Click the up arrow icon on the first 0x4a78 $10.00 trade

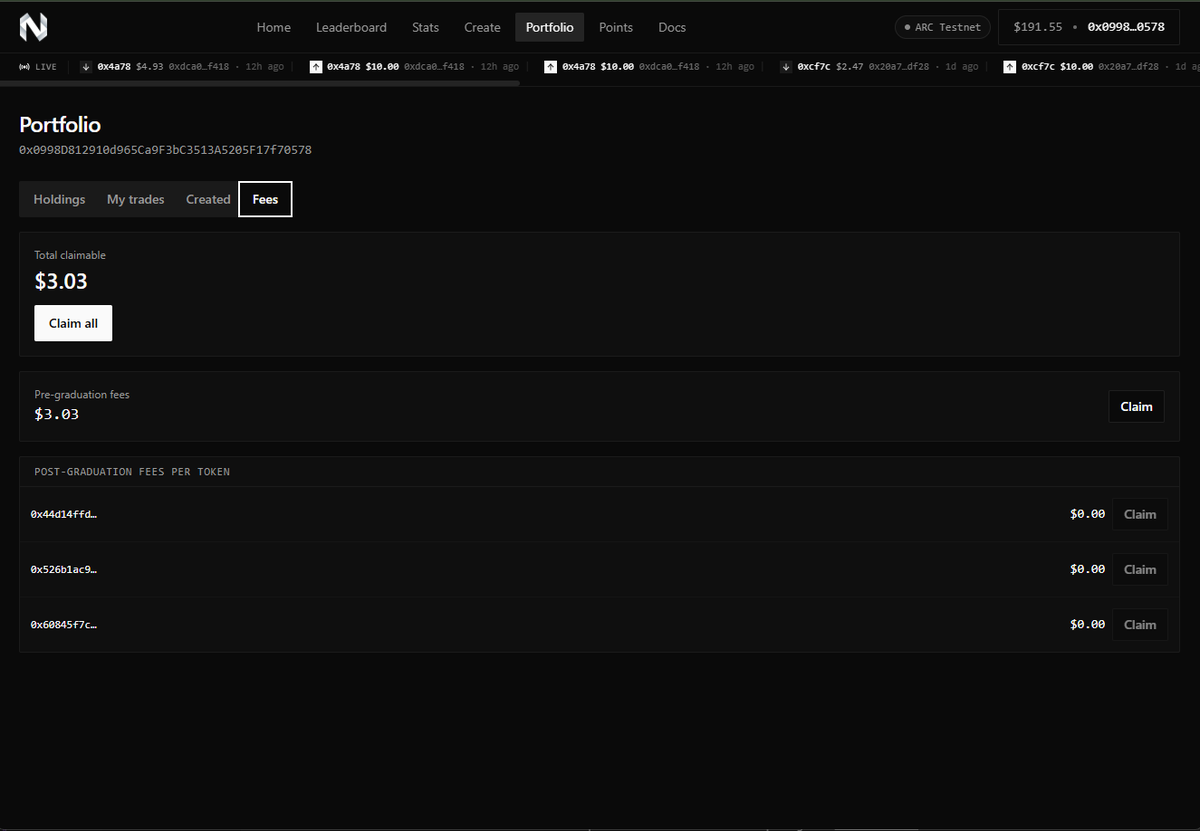(x=316, y=67)
